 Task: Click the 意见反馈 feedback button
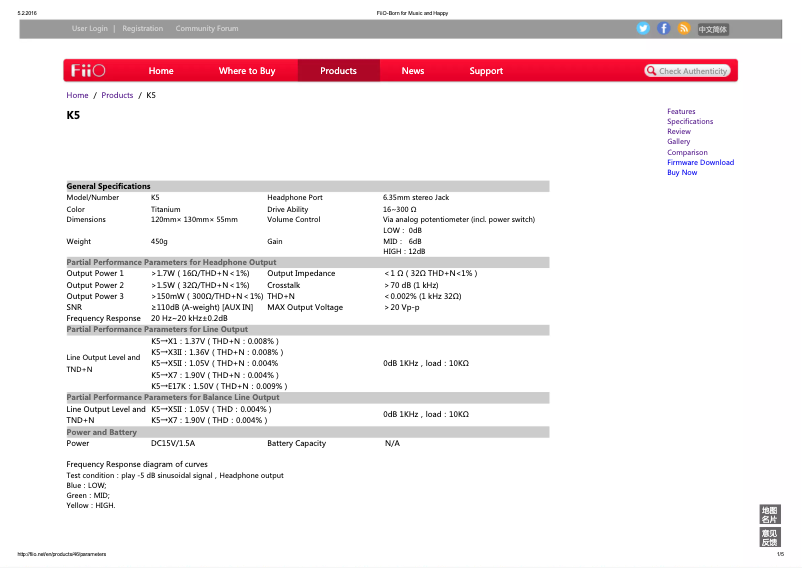coord(769,538)
